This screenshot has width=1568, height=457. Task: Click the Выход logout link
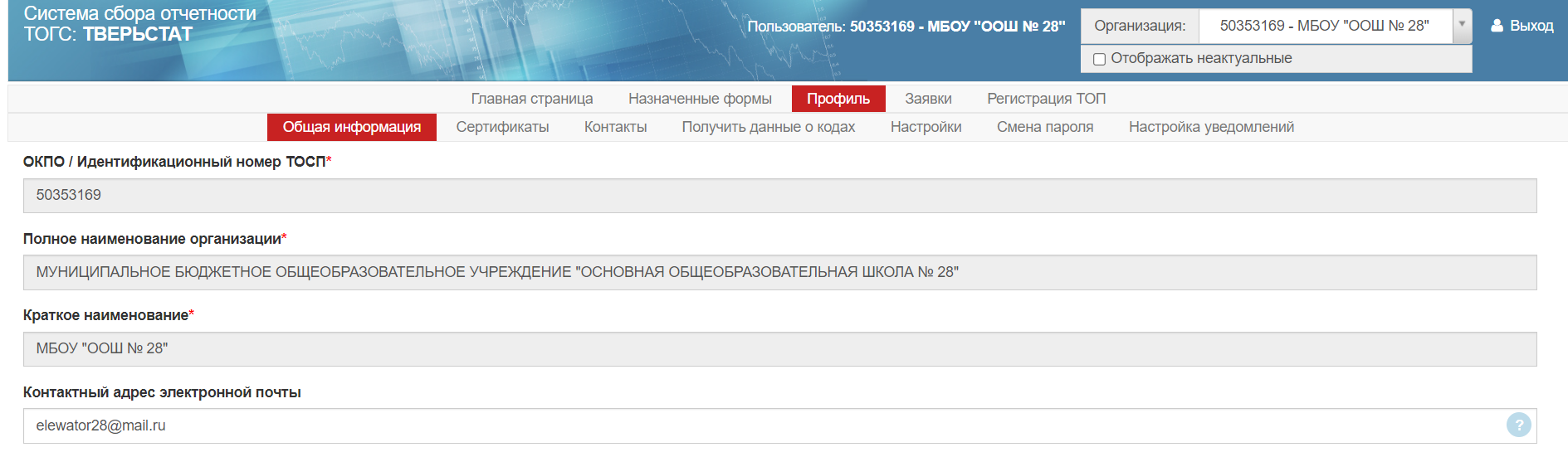click(x=1531, y=26)
